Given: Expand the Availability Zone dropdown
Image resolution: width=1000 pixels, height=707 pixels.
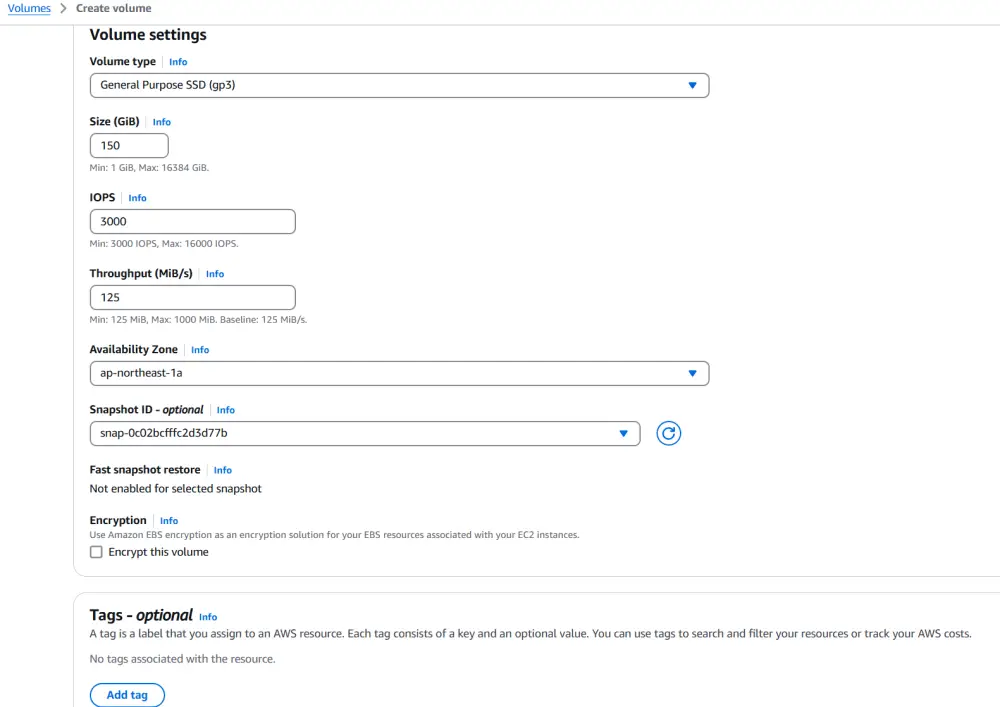Looking at the screenshot, I should 399,373.
